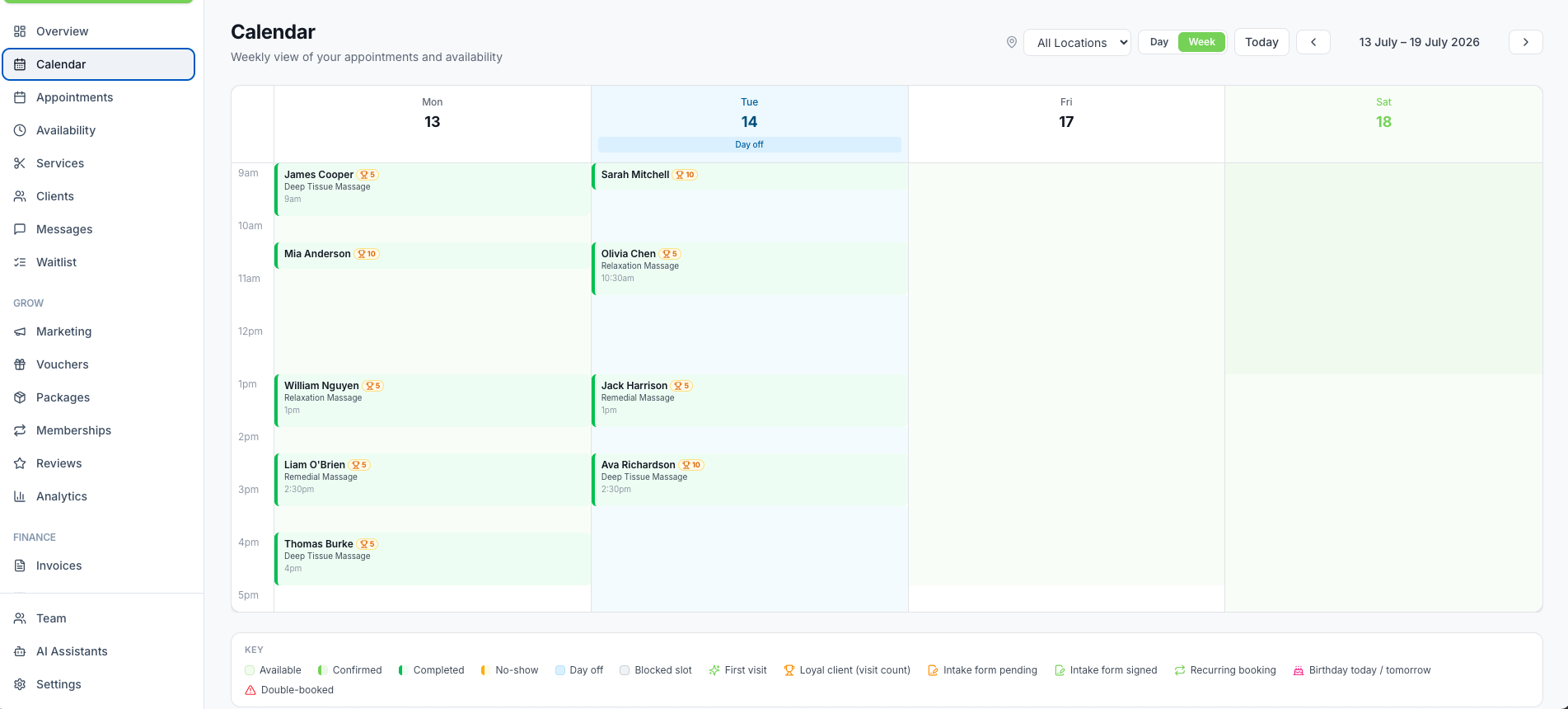Click the Clients people icon
The image size is (1568, 709).
(x=20, y=196)
